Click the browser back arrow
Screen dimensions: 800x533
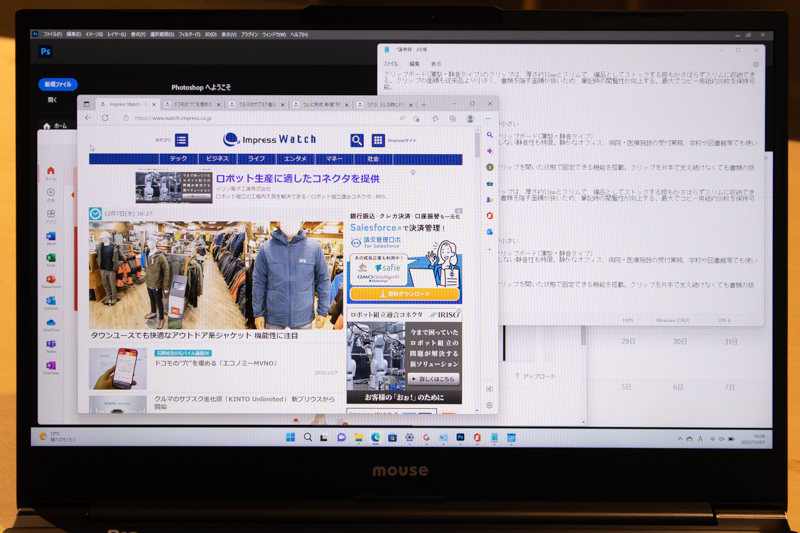[88, 118]
